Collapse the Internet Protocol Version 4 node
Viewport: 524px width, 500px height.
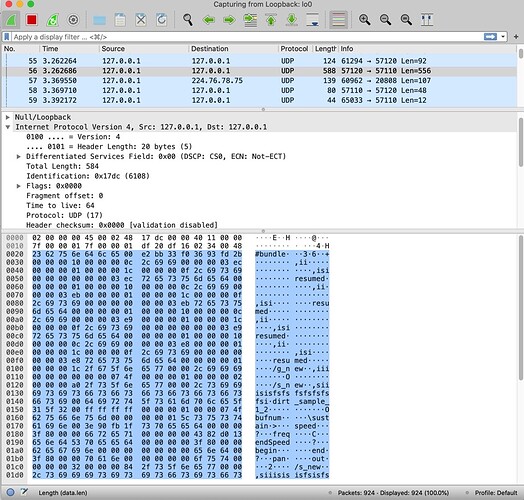coord(7,127)
